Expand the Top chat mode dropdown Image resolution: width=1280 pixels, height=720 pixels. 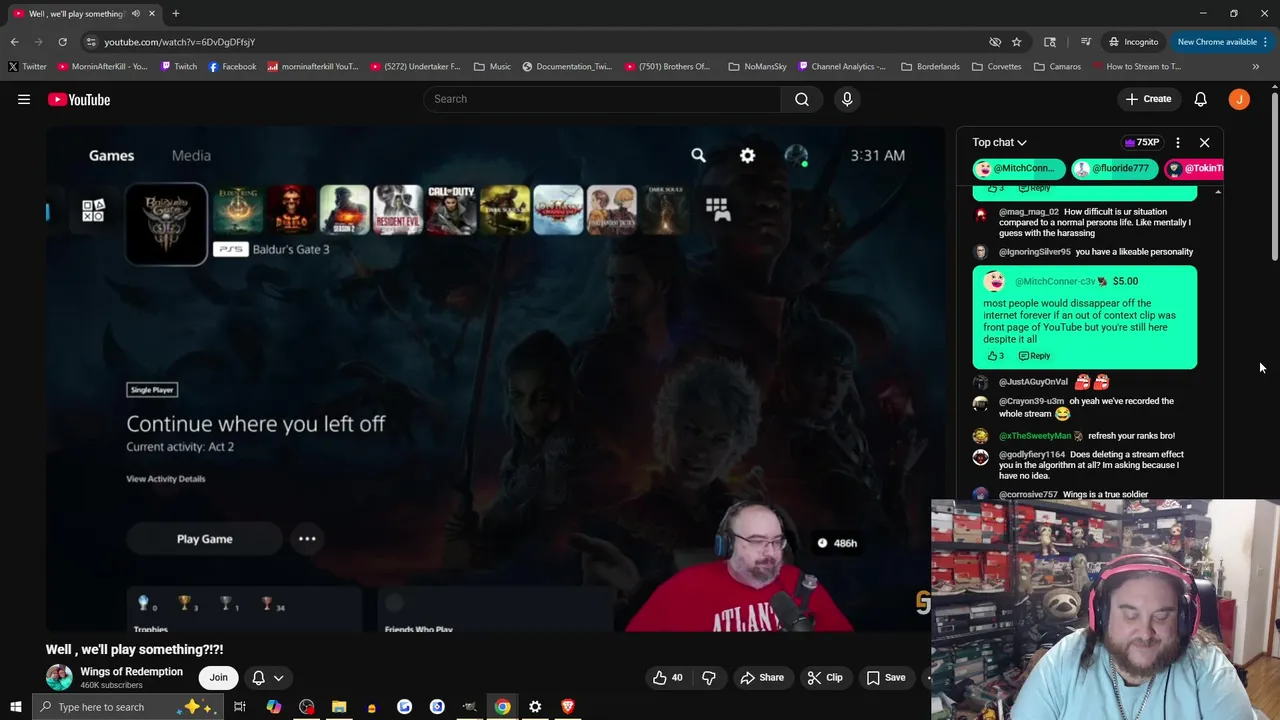[999, 142]
